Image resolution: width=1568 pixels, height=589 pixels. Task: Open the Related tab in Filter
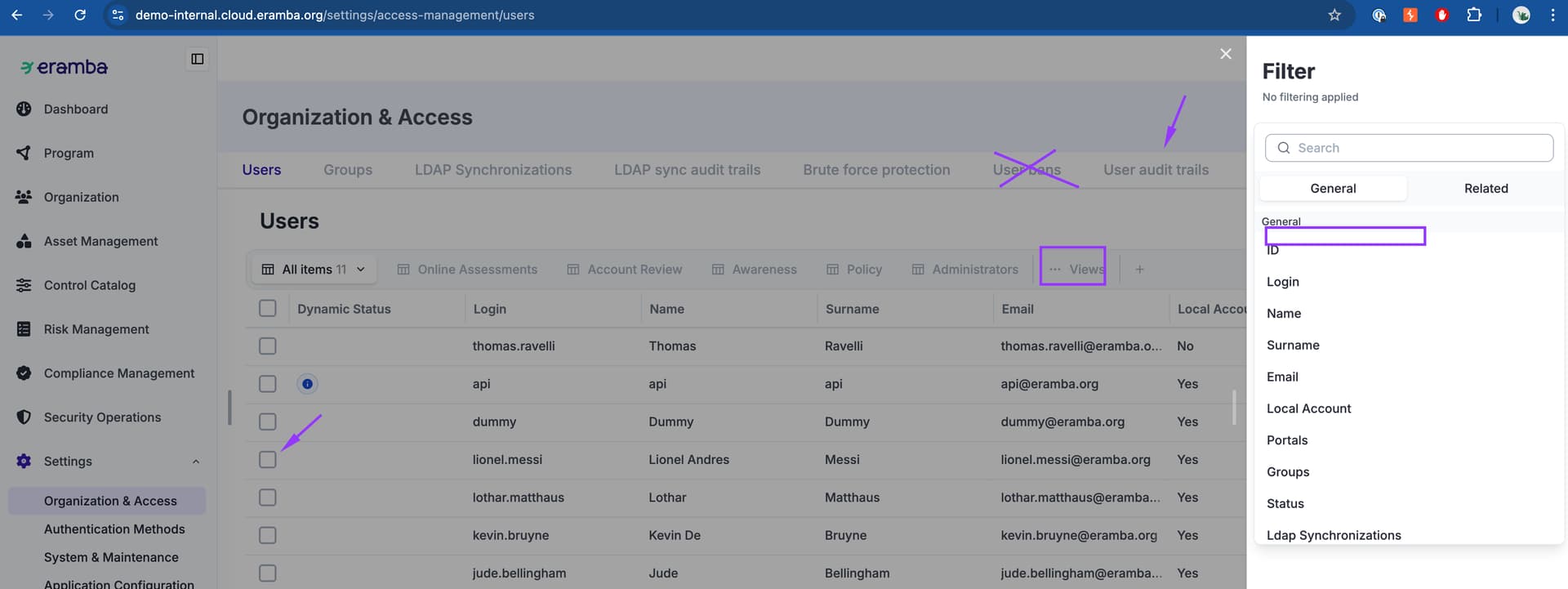click(x=1486, y=189)
